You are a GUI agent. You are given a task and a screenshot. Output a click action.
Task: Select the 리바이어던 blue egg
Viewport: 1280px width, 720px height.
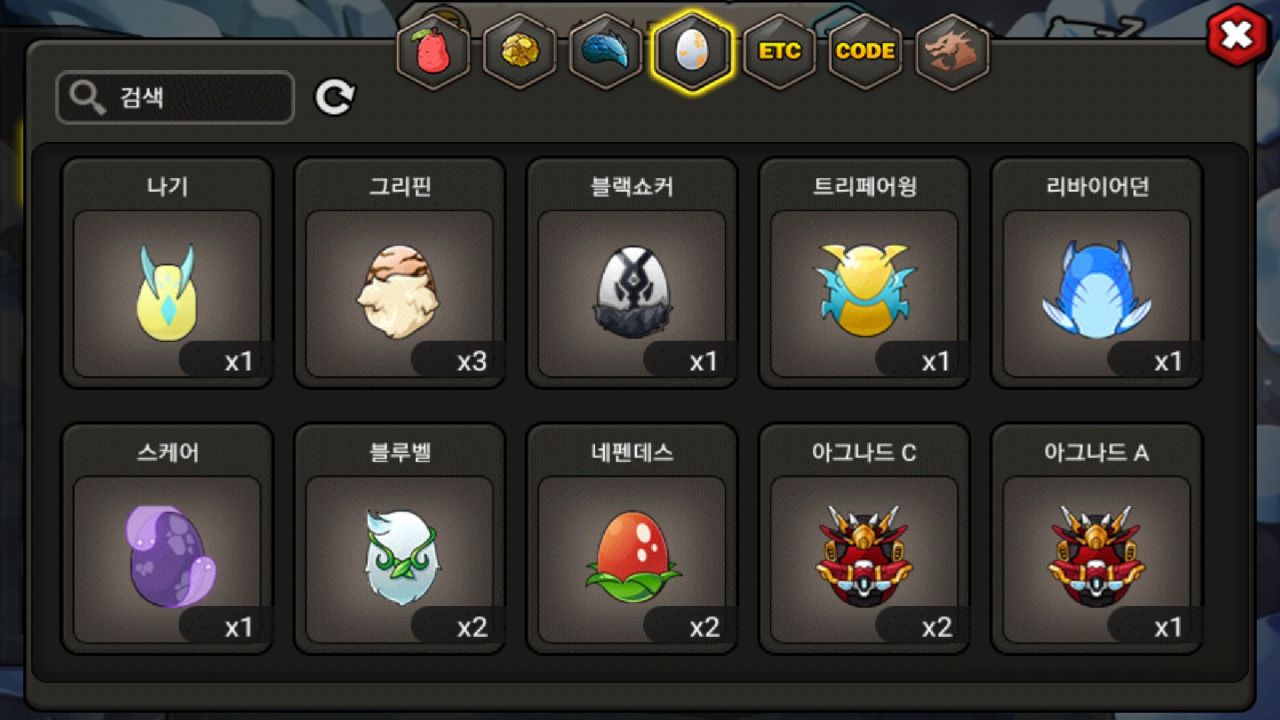[x=1096, y=273]
